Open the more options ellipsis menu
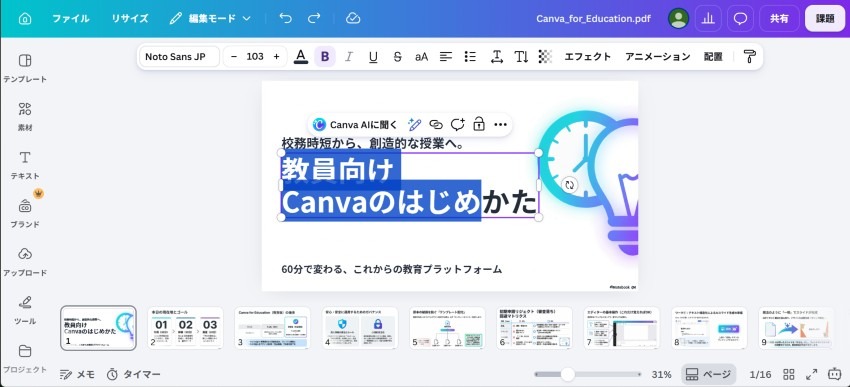This screenshot has height=387, width=850. [500, 125]
